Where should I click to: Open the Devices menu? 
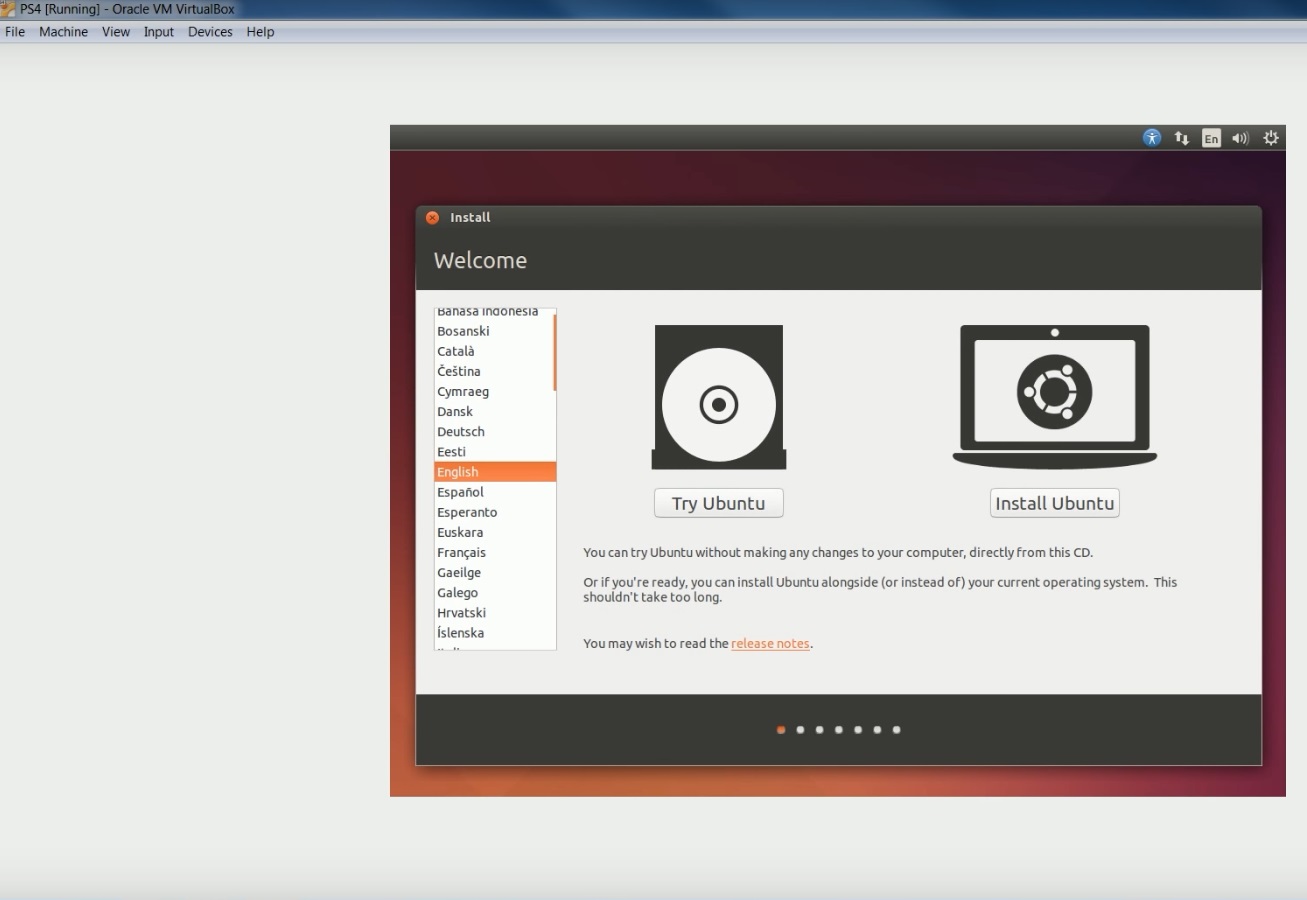click(x=210, y=32)
